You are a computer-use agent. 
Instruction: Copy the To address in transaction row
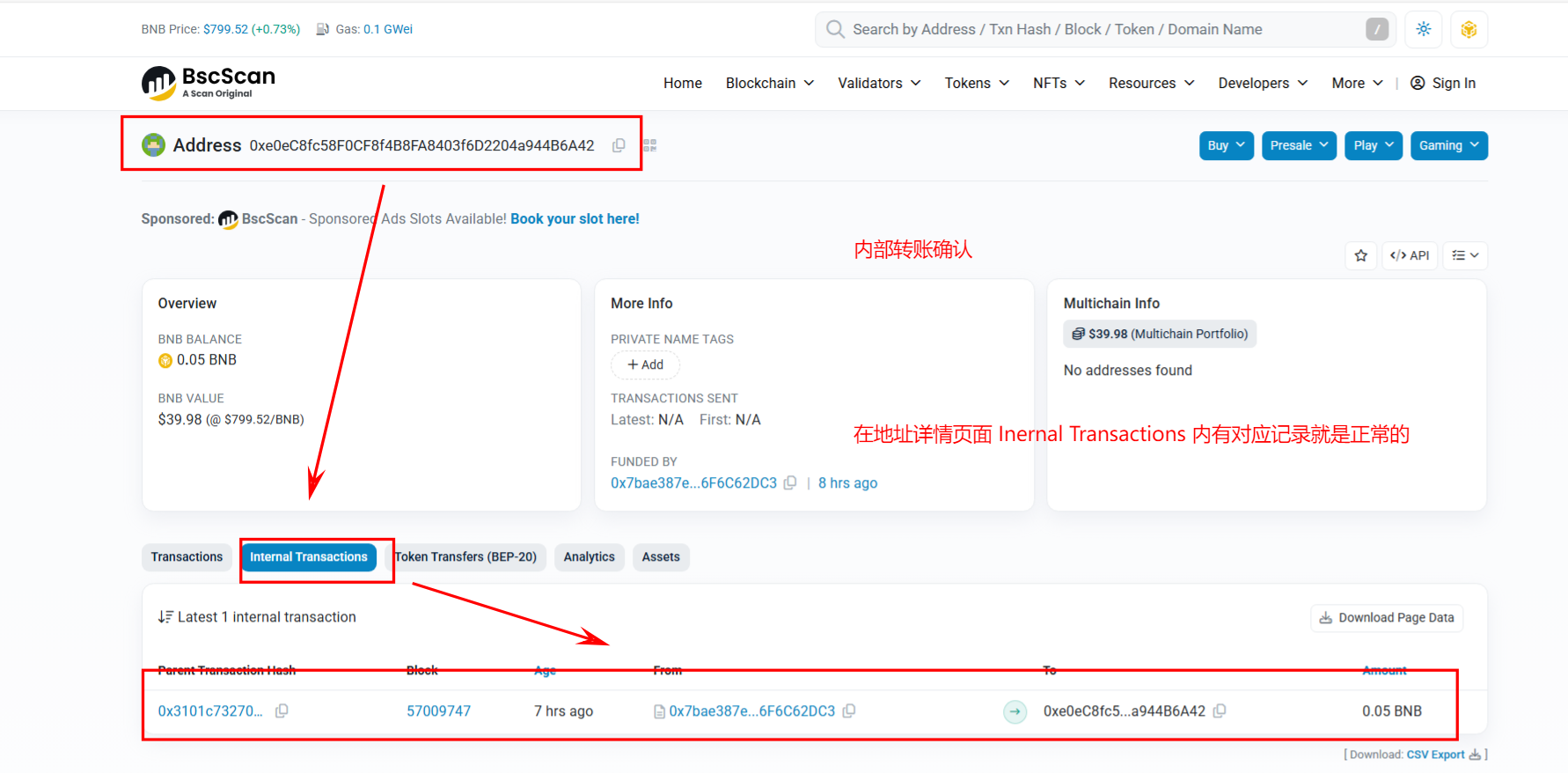coord(1220,710)
